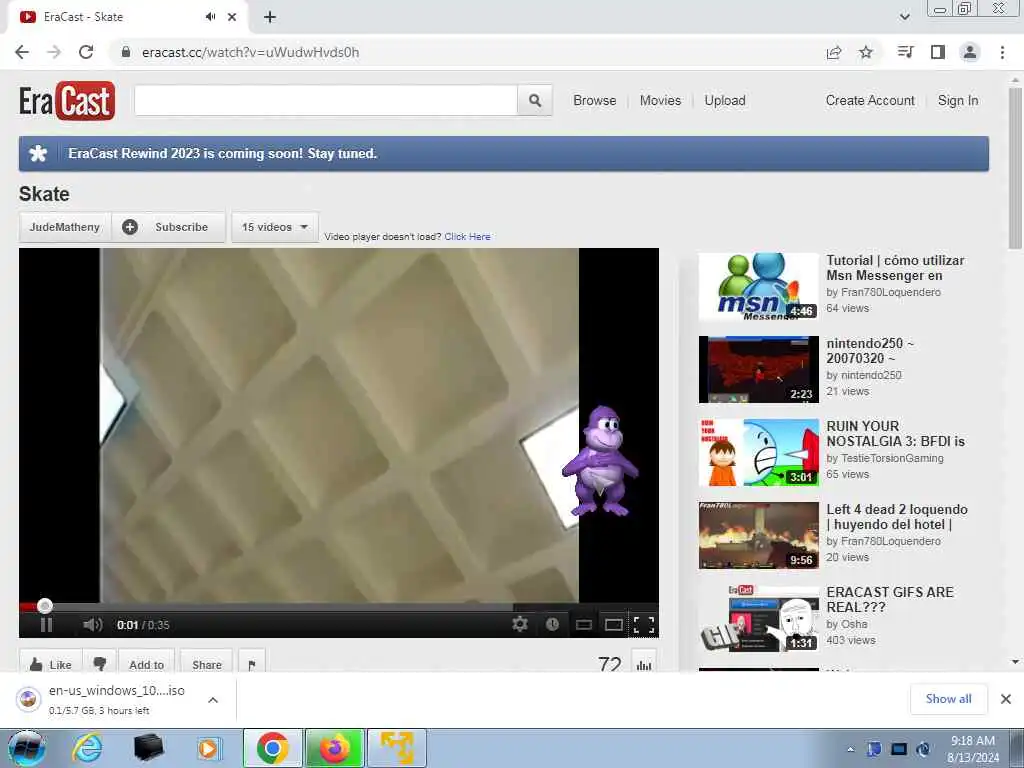Subscribe to JudeMatheny channel
Image resolution: width=1024 pixels, height=768 pixels.
point(168,227)
